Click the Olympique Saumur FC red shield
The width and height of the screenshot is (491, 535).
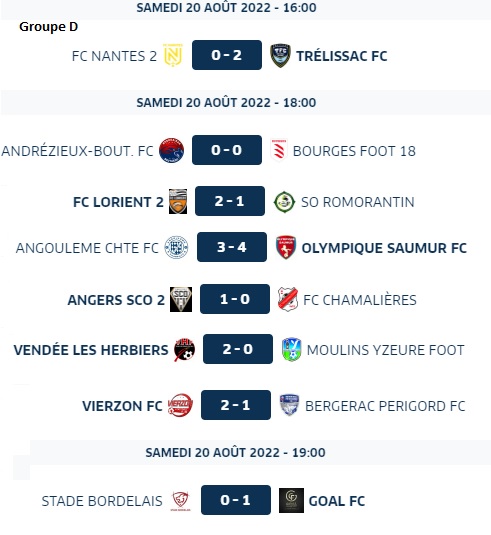point(286,247)
